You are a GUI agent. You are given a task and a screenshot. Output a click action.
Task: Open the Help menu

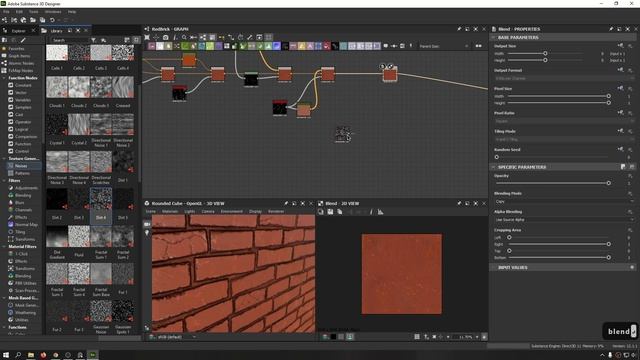point(72,12)
